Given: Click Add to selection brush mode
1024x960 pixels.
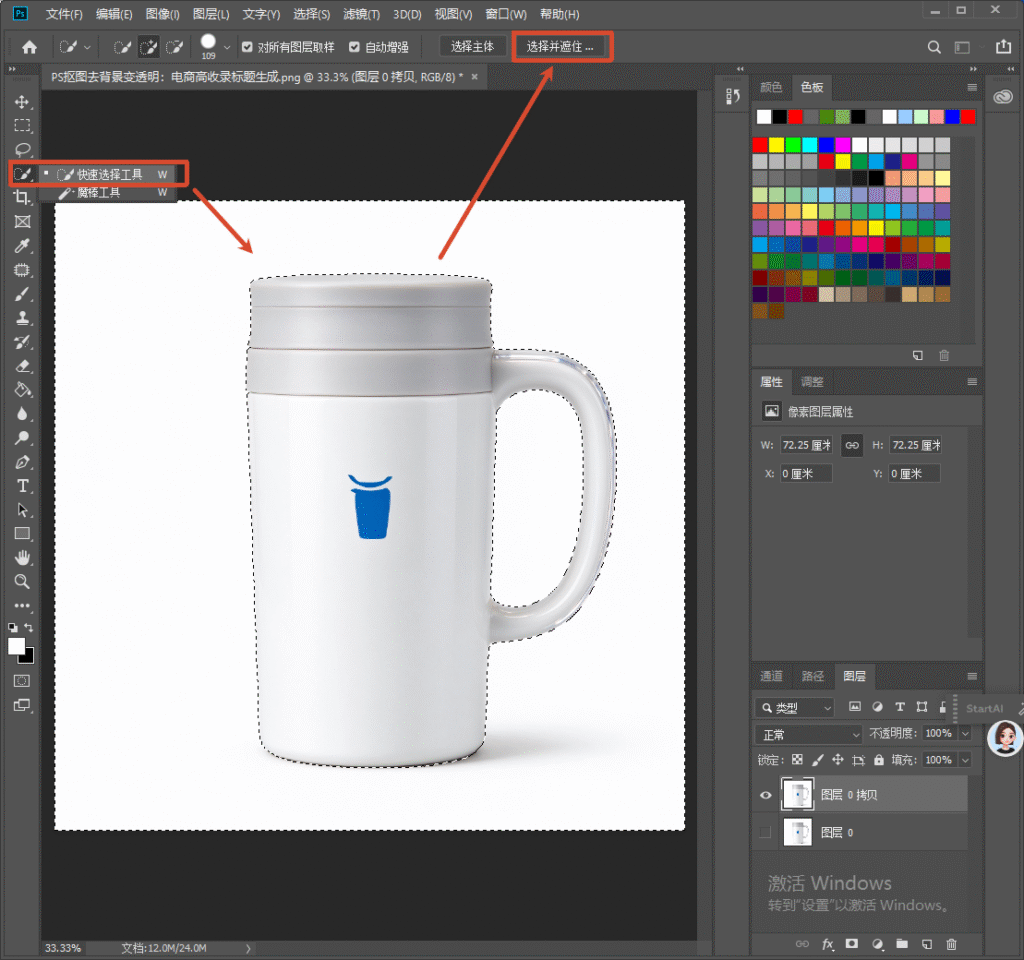Looking at the screenshot, I should 149,47.
